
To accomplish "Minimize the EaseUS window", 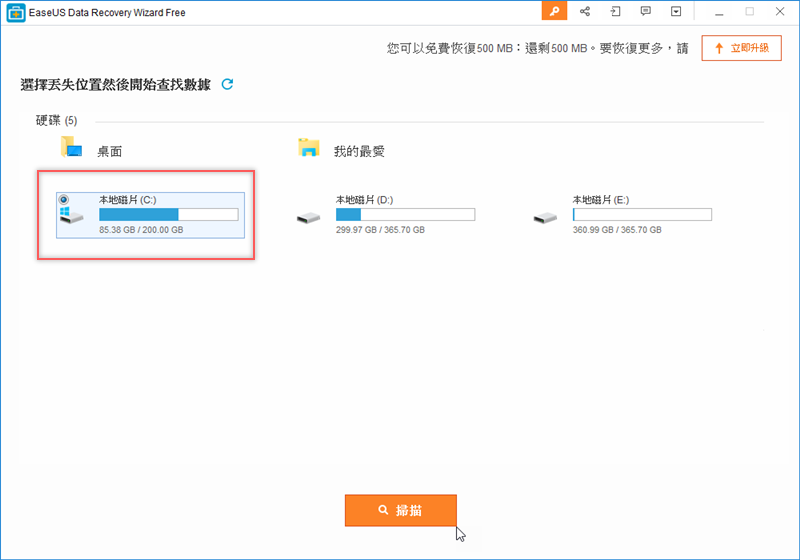I will pyautogui.click(x=719, y=12).
